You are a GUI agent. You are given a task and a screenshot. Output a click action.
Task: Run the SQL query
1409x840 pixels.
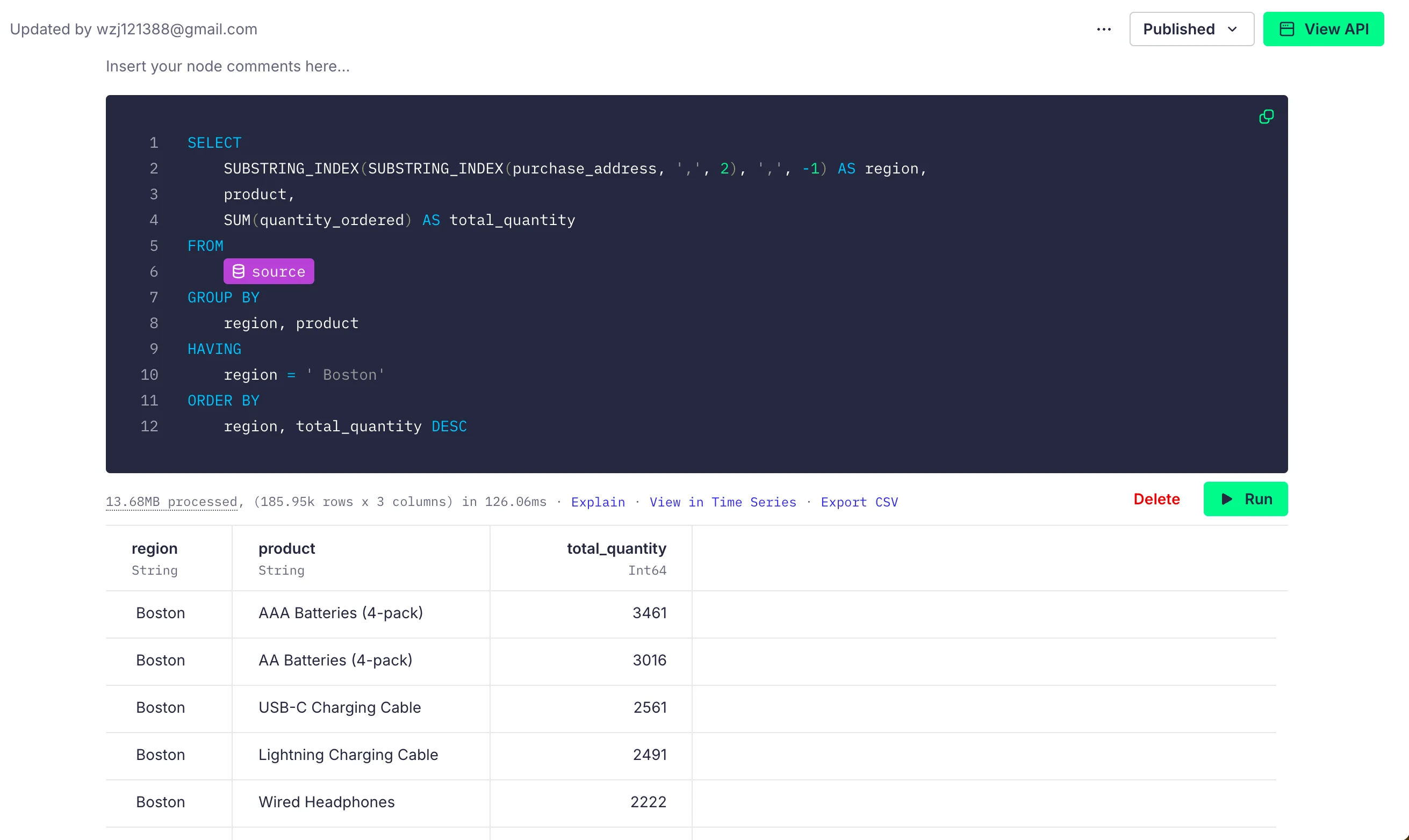[1245, 499]
